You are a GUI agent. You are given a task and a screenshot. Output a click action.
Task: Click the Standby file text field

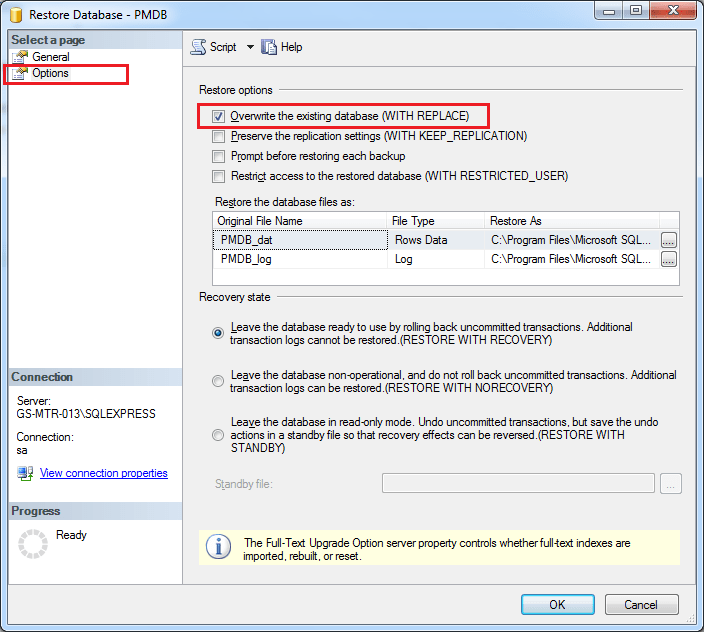click(518, 484)
